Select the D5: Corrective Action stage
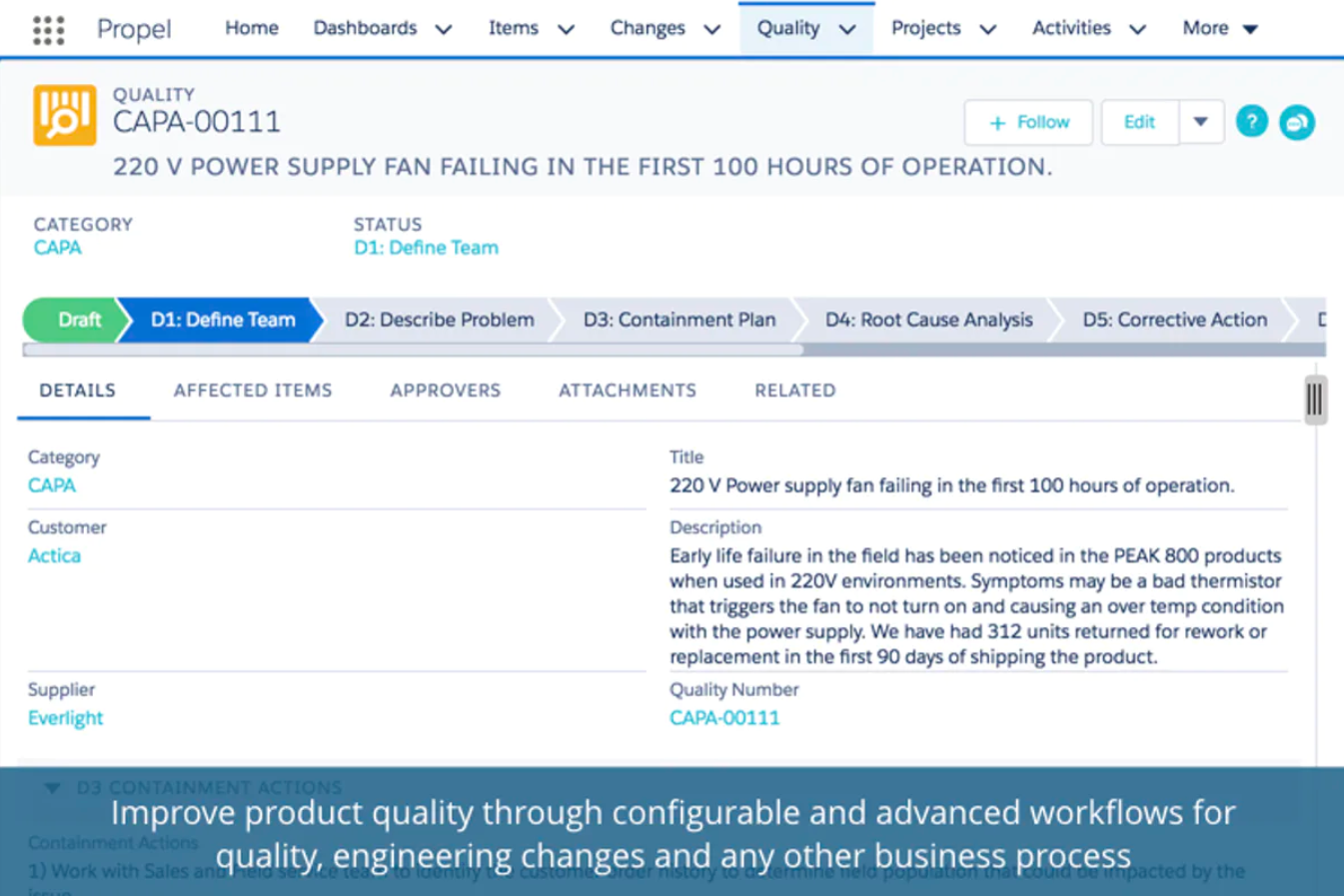Screen dimensions: 1344x896 point(1174,320)
